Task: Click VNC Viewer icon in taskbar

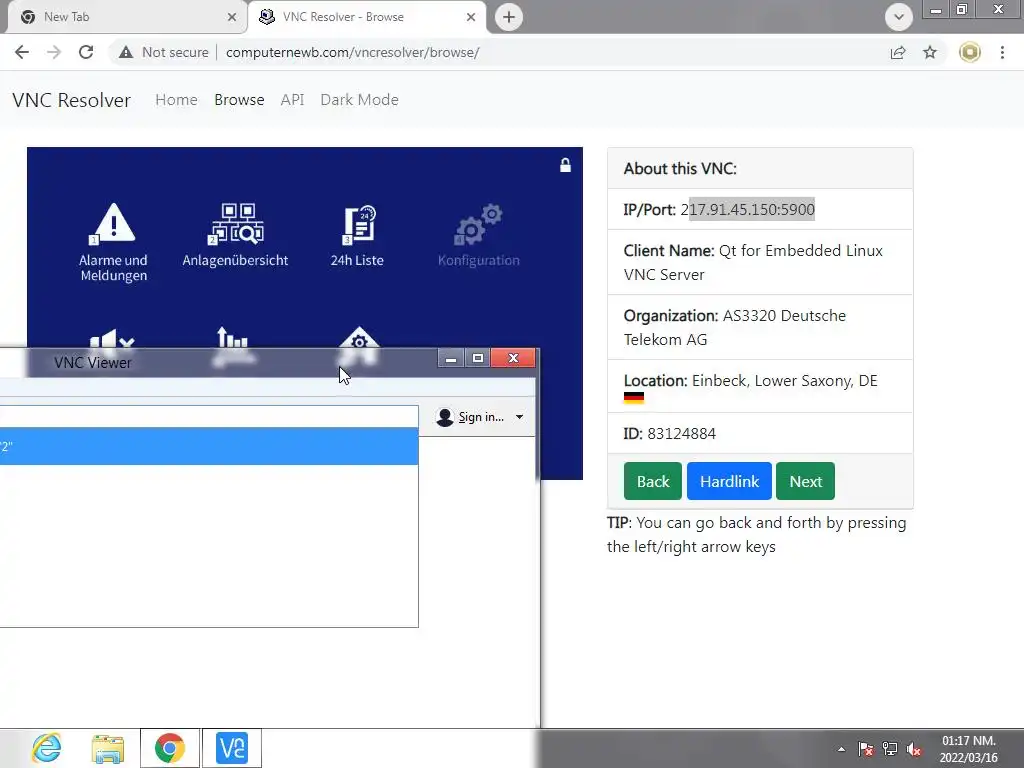Action: pos(232,748)
